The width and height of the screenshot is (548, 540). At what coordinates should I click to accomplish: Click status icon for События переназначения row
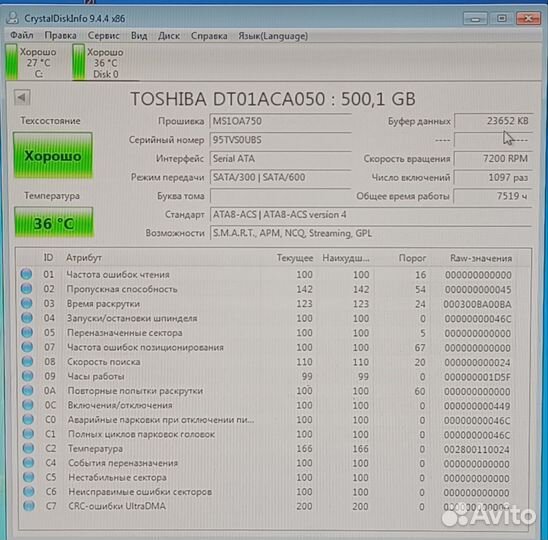click(x=29, y=462)
